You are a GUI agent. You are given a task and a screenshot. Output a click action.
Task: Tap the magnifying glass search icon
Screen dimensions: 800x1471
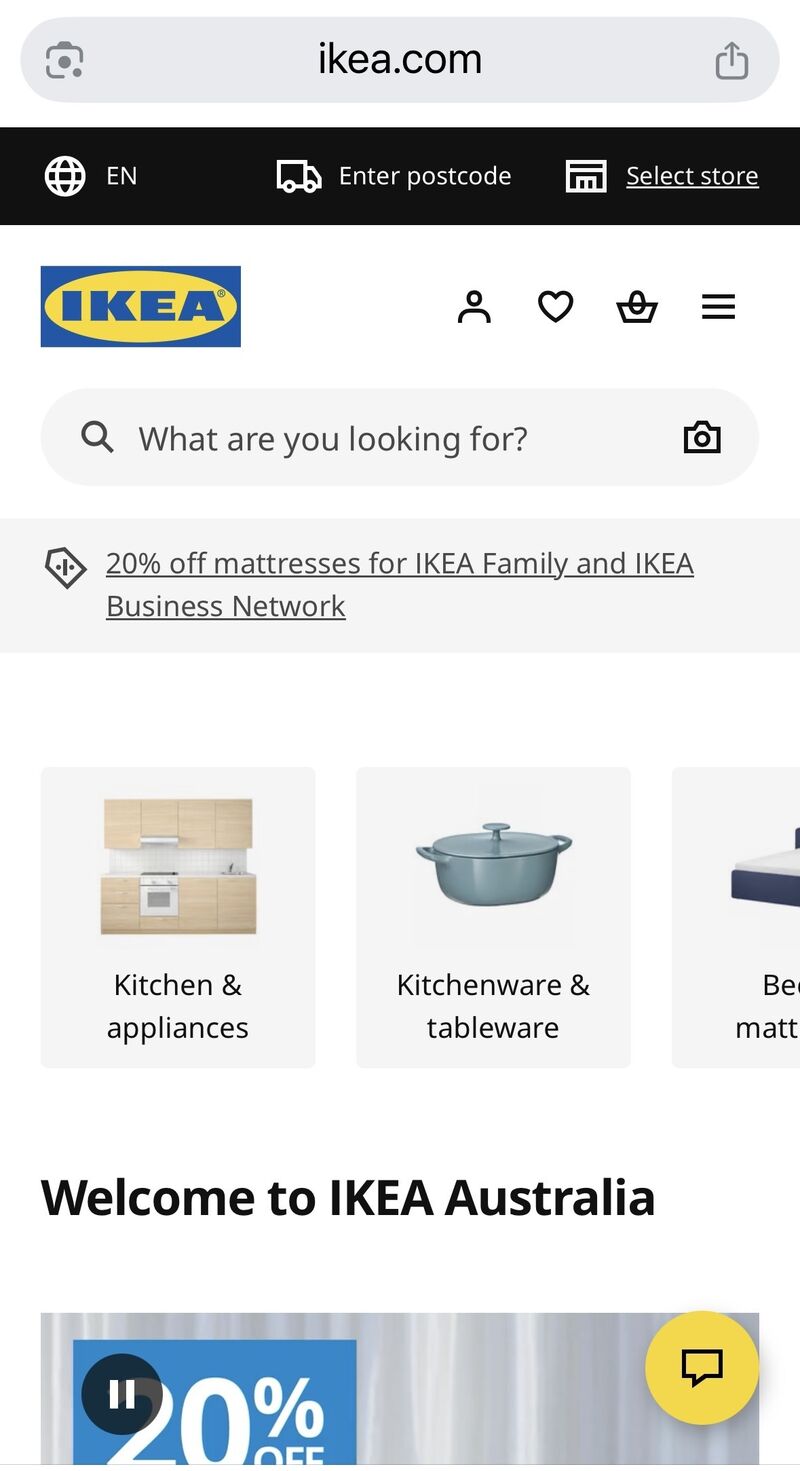click(97, 438)
